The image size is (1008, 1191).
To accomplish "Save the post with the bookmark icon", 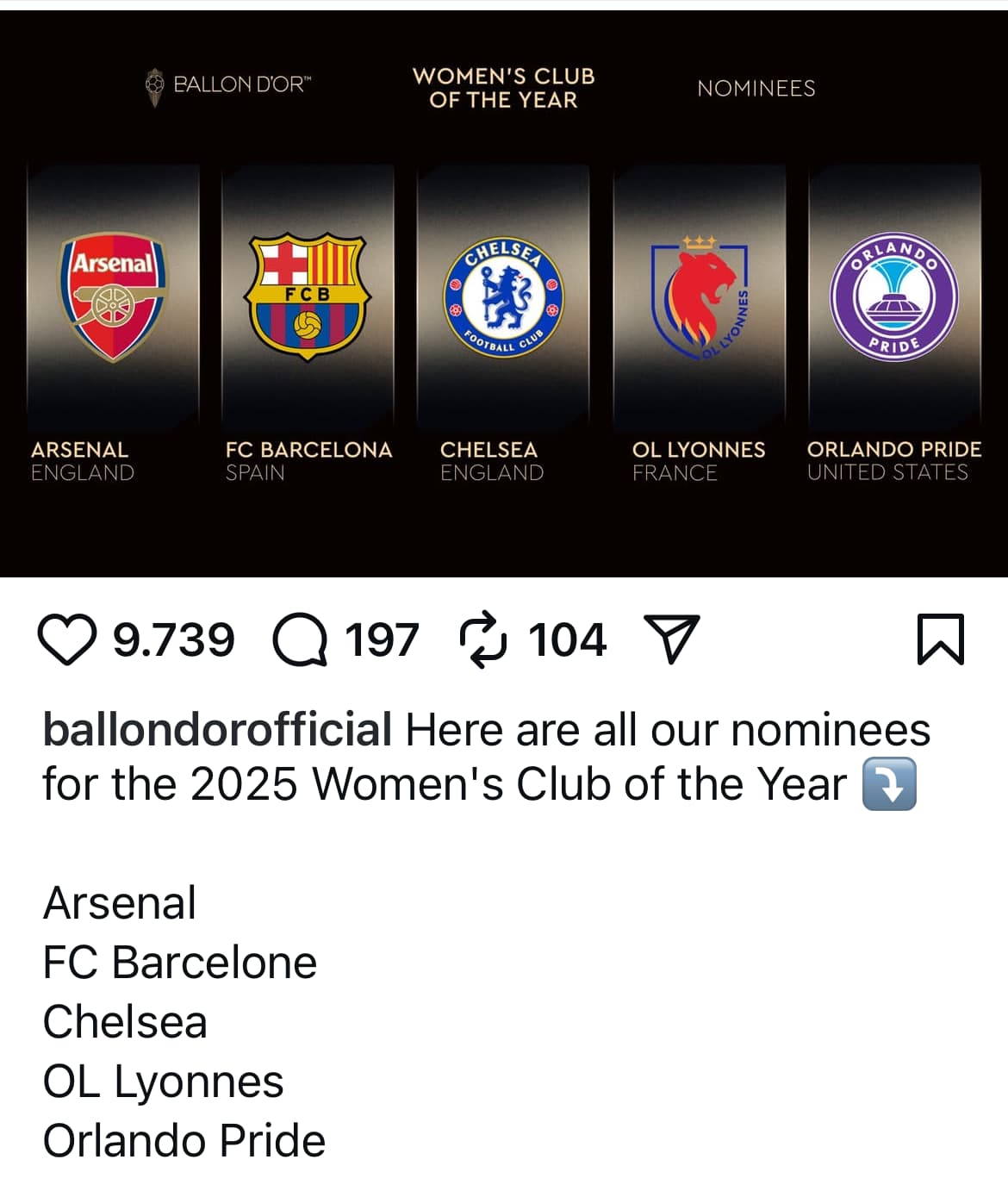I will (x=940, y=639).
